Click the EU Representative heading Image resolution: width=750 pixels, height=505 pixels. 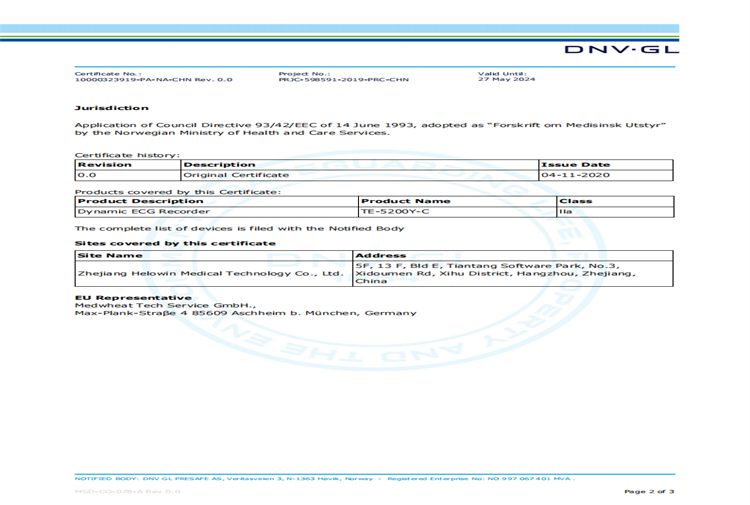coord(132,297)
